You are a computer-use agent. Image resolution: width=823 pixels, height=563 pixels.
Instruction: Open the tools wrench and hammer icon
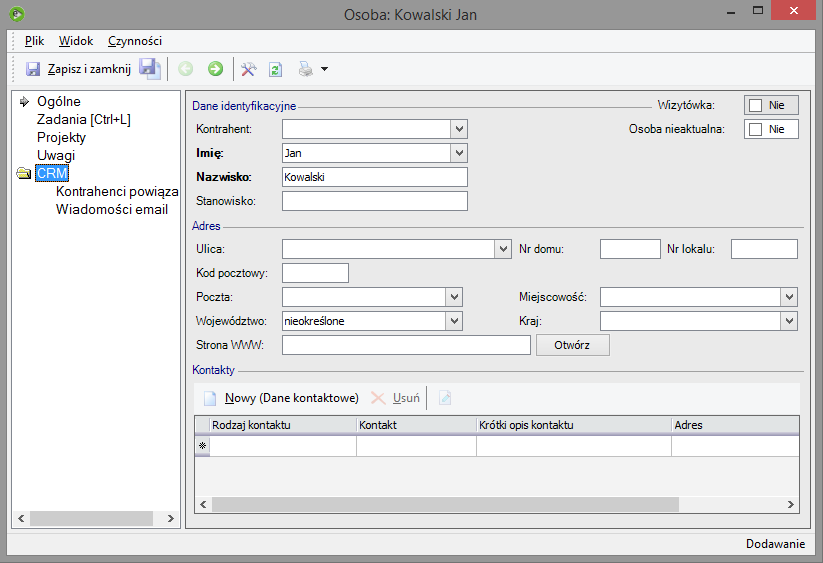tap(248, 69)
